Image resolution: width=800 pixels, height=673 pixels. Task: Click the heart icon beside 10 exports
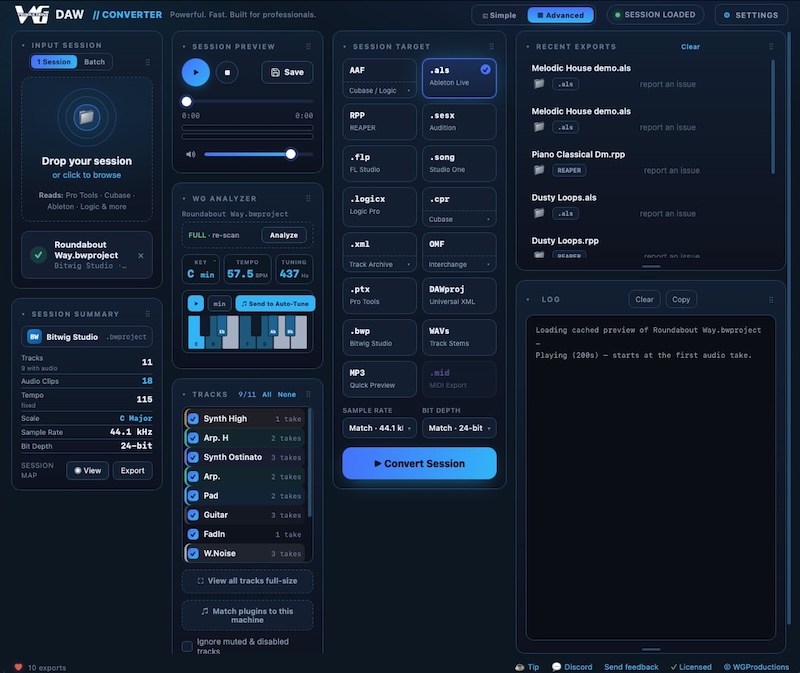(x=18, y=667)
